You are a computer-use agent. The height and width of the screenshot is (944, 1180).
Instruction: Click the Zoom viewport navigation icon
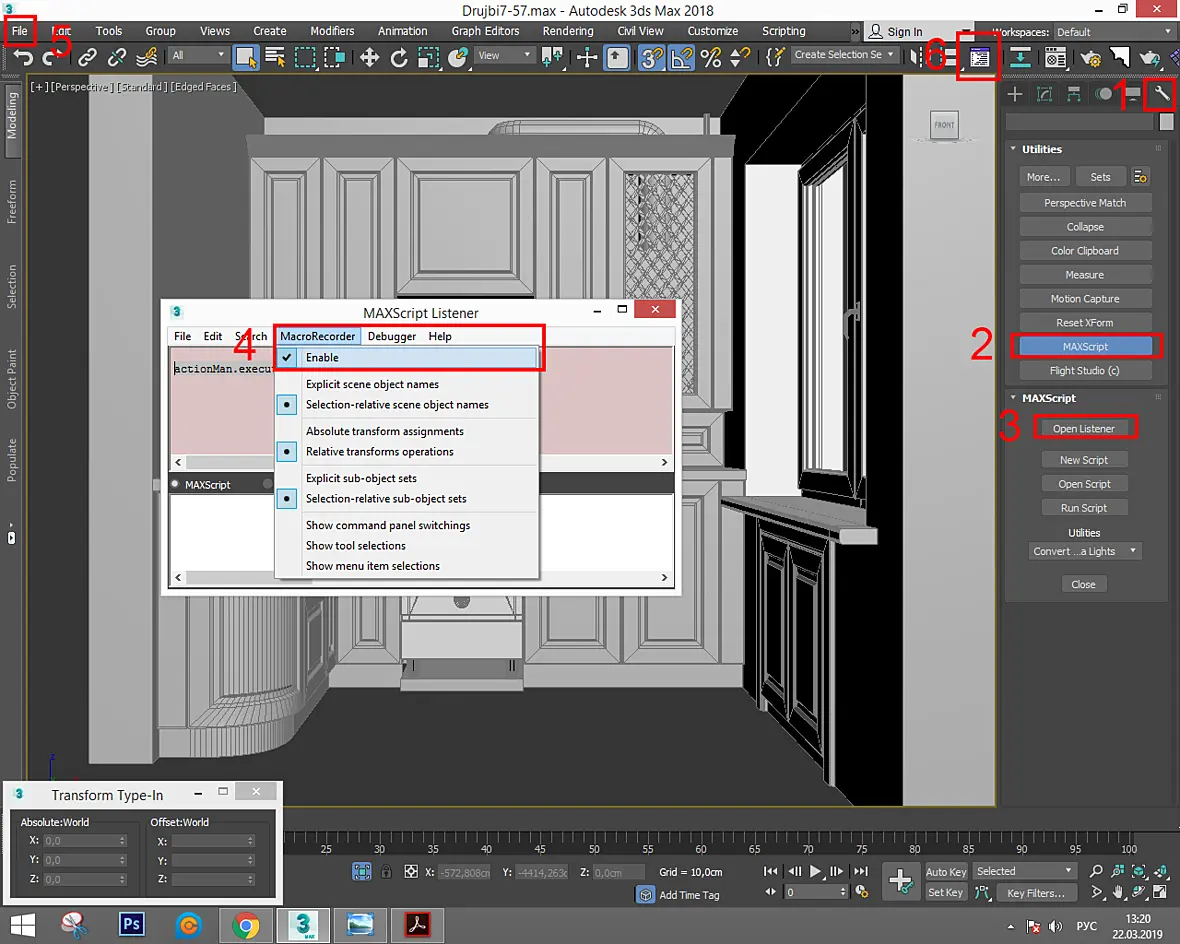pos(1096,871)
